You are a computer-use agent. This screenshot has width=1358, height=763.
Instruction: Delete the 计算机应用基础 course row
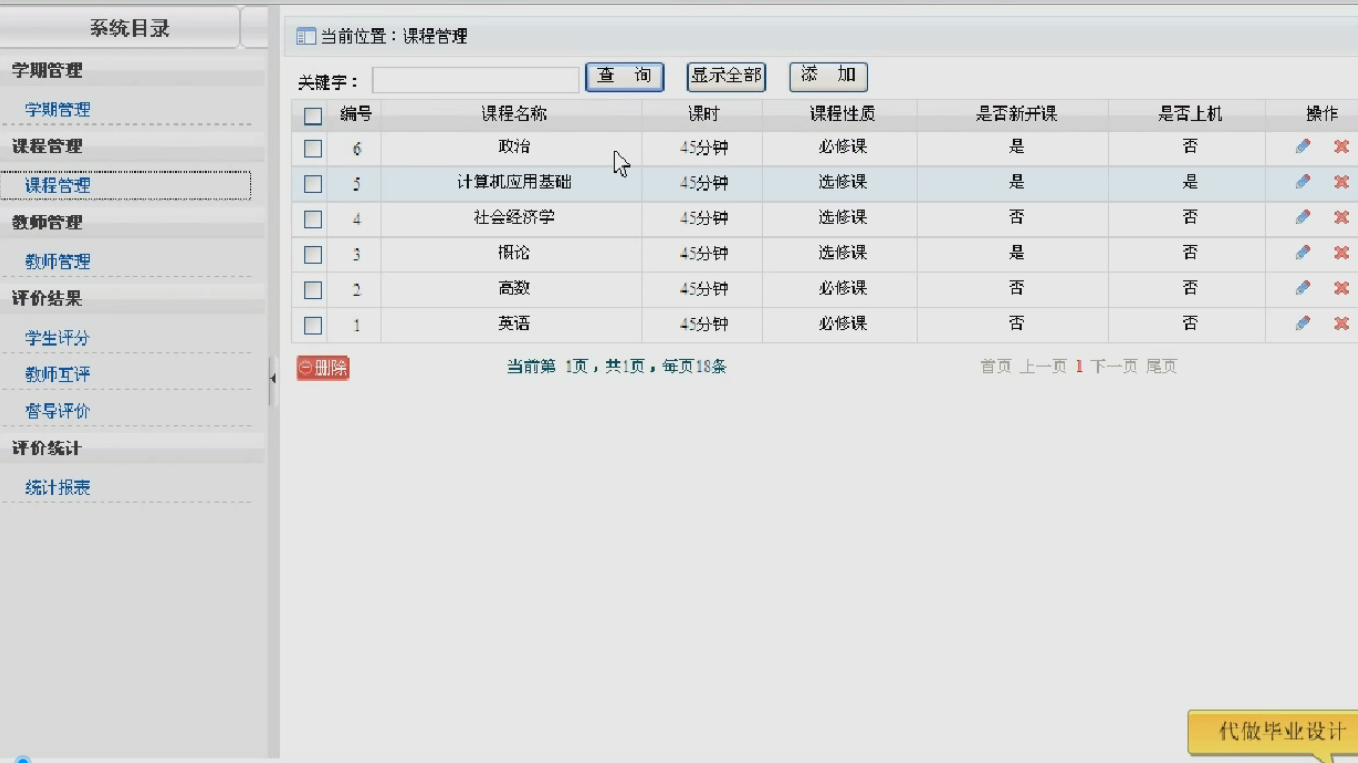1341,182
